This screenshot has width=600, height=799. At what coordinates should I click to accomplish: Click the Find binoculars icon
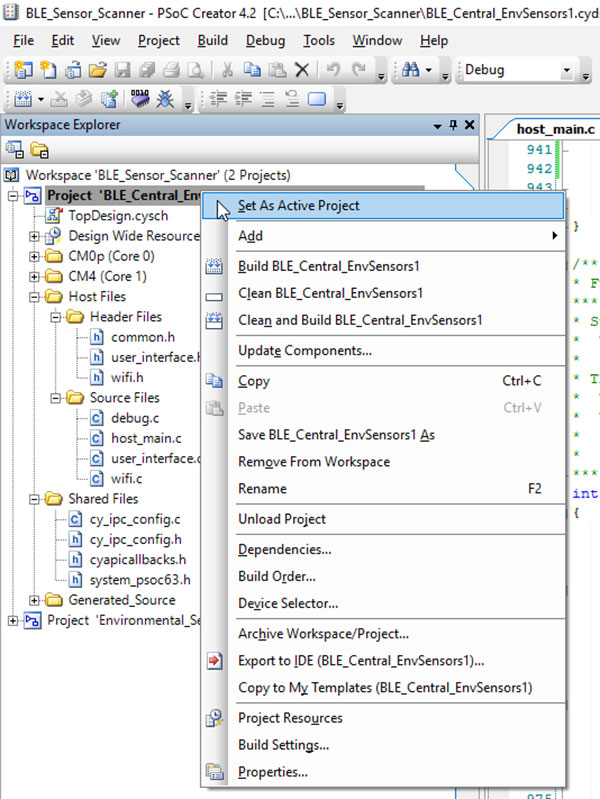tap(410, 69)
